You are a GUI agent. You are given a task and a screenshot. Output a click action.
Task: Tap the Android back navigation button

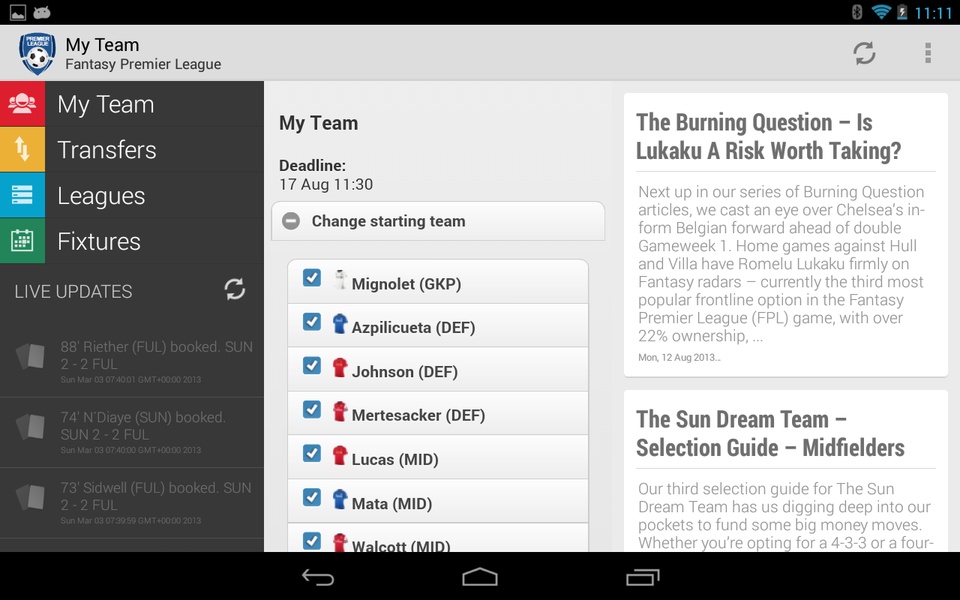coord(318,577)
